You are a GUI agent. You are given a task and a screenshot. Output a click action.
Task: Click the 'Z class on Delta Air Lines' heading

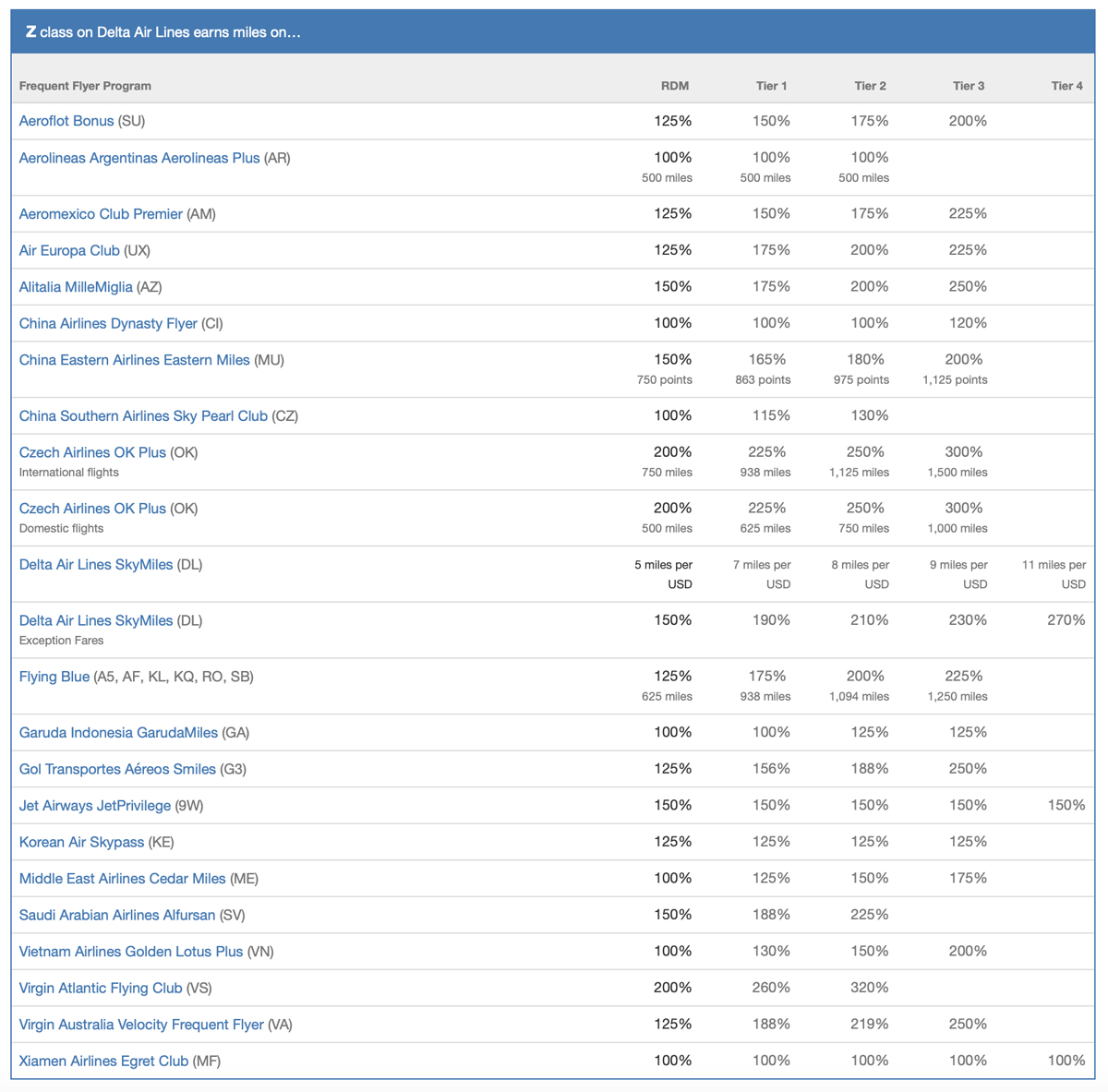coord(163,32)
